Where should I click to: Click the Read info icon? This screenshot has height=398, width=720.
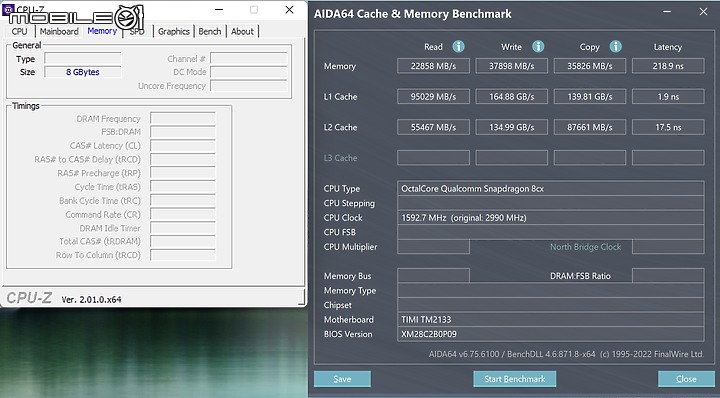pyautogui.click(x=458, y=46)
